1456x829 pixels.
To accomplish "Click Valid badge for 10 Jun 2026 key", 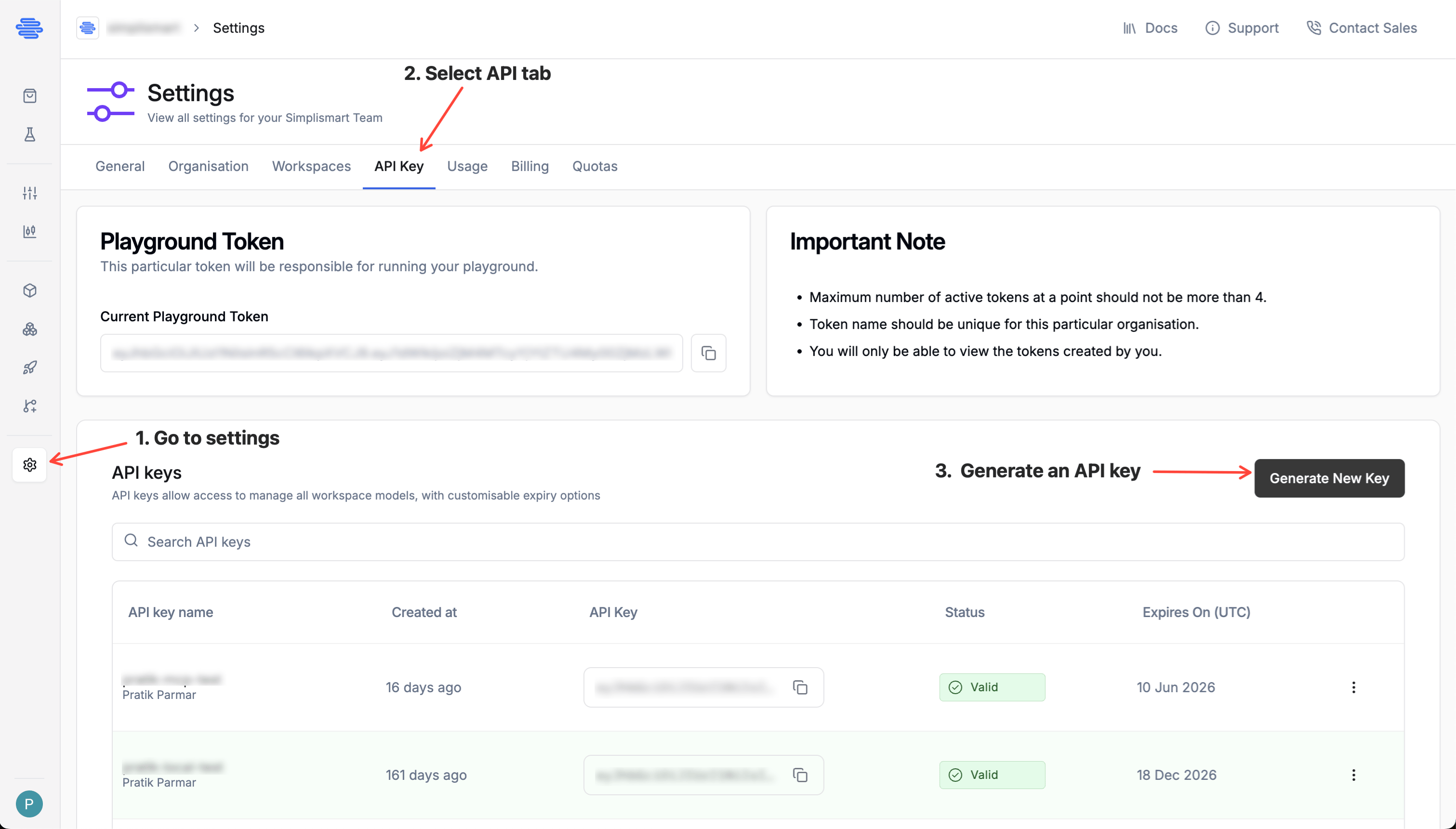I will click(992, 687).
